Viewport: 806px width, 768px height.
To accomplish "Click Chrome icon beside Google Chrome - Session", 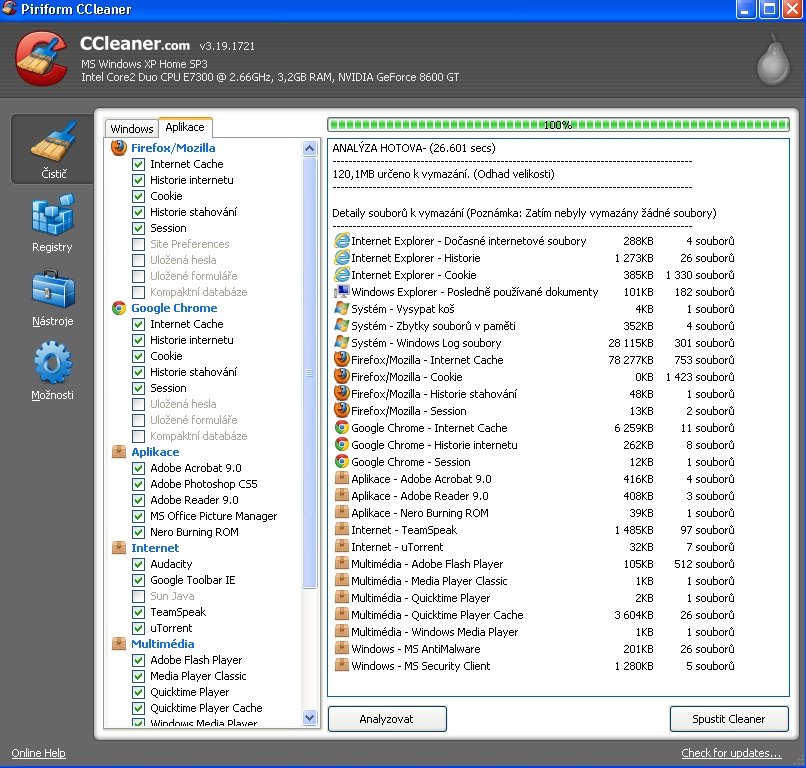I will click(341, 461).
